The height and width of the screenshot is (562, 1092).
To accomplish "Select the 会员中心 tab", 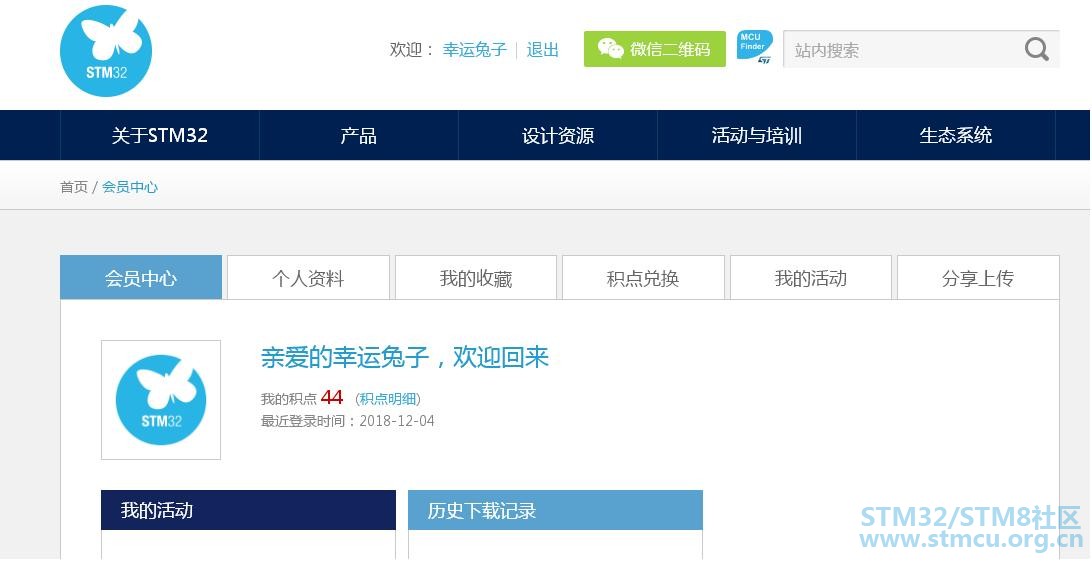I will [x=141, y=278].
